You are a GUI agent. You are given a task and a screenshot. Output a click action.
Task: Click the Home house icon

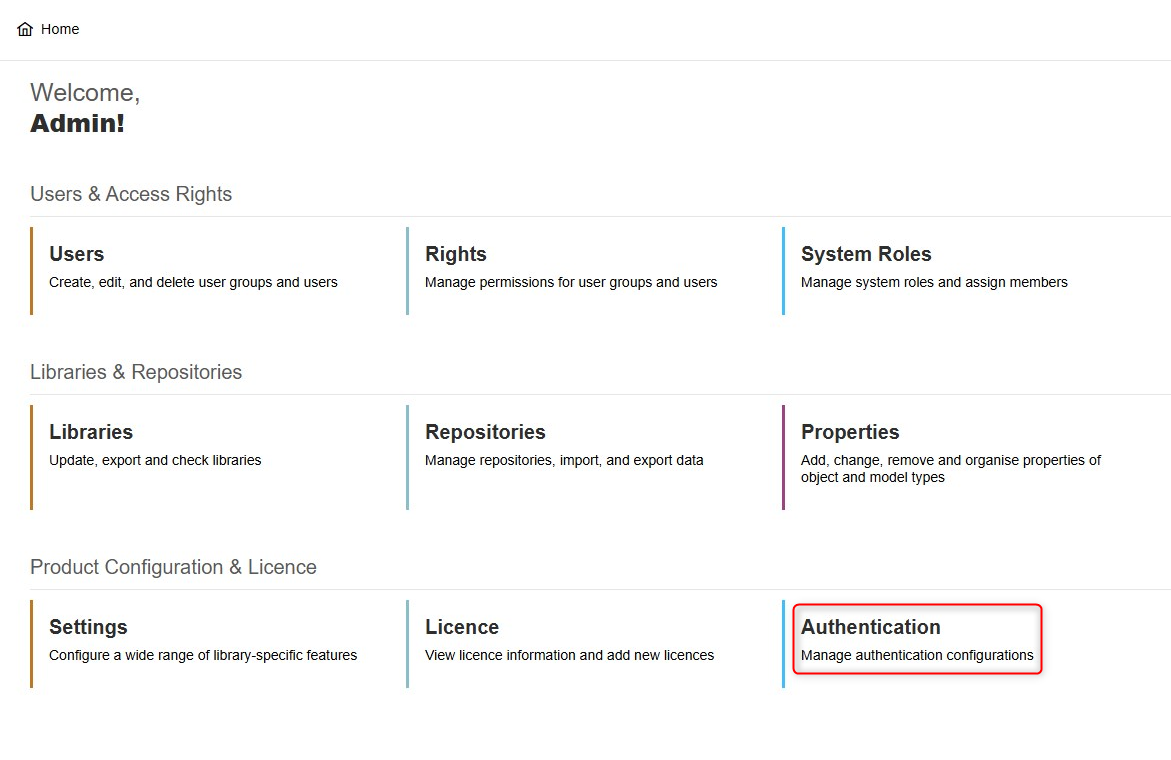(25, 30)
